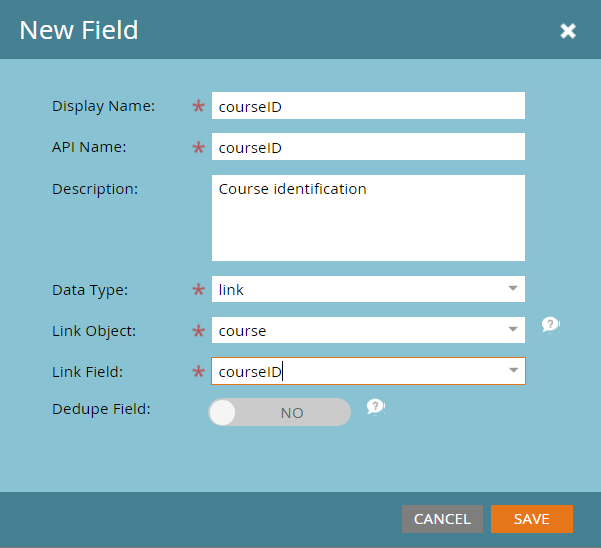
Task: Expand the Data Type dropdown arrow
Action: click(513, 288)
